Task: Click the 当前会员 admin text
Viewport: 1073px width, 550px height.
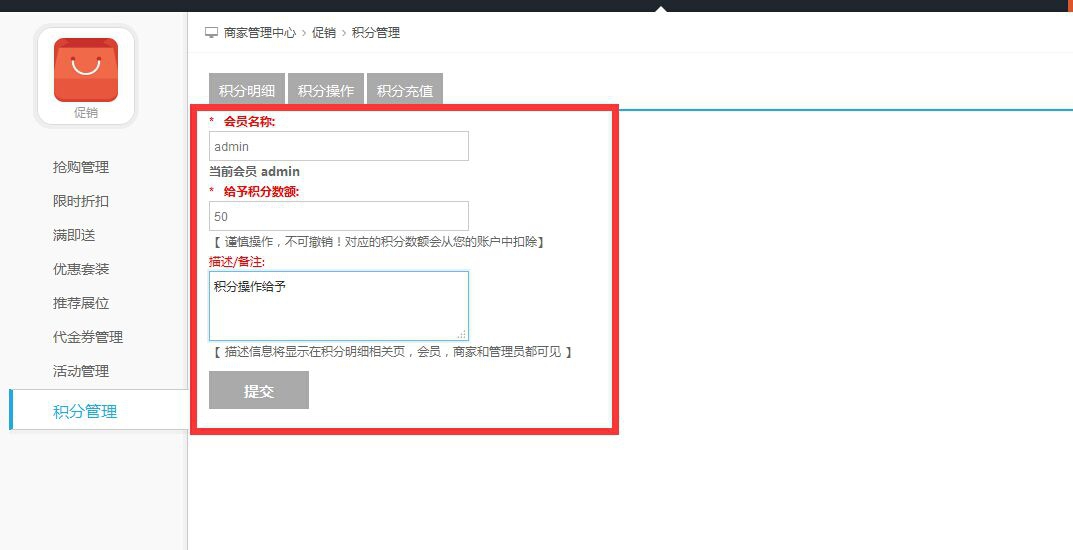Action: [x=255, y=172]
